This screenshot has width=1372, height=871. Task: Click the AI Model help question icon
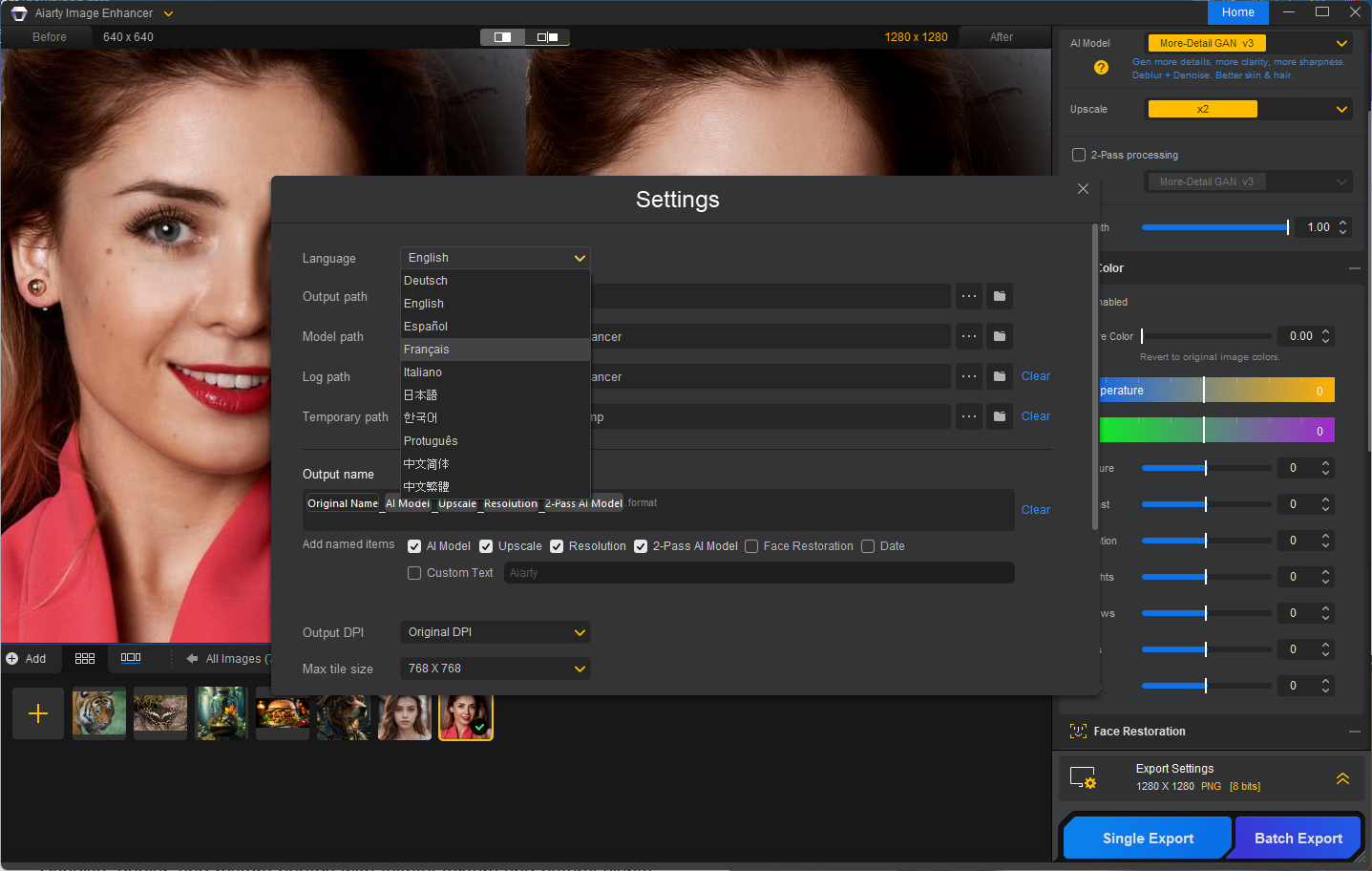[x=1101, y=68]
